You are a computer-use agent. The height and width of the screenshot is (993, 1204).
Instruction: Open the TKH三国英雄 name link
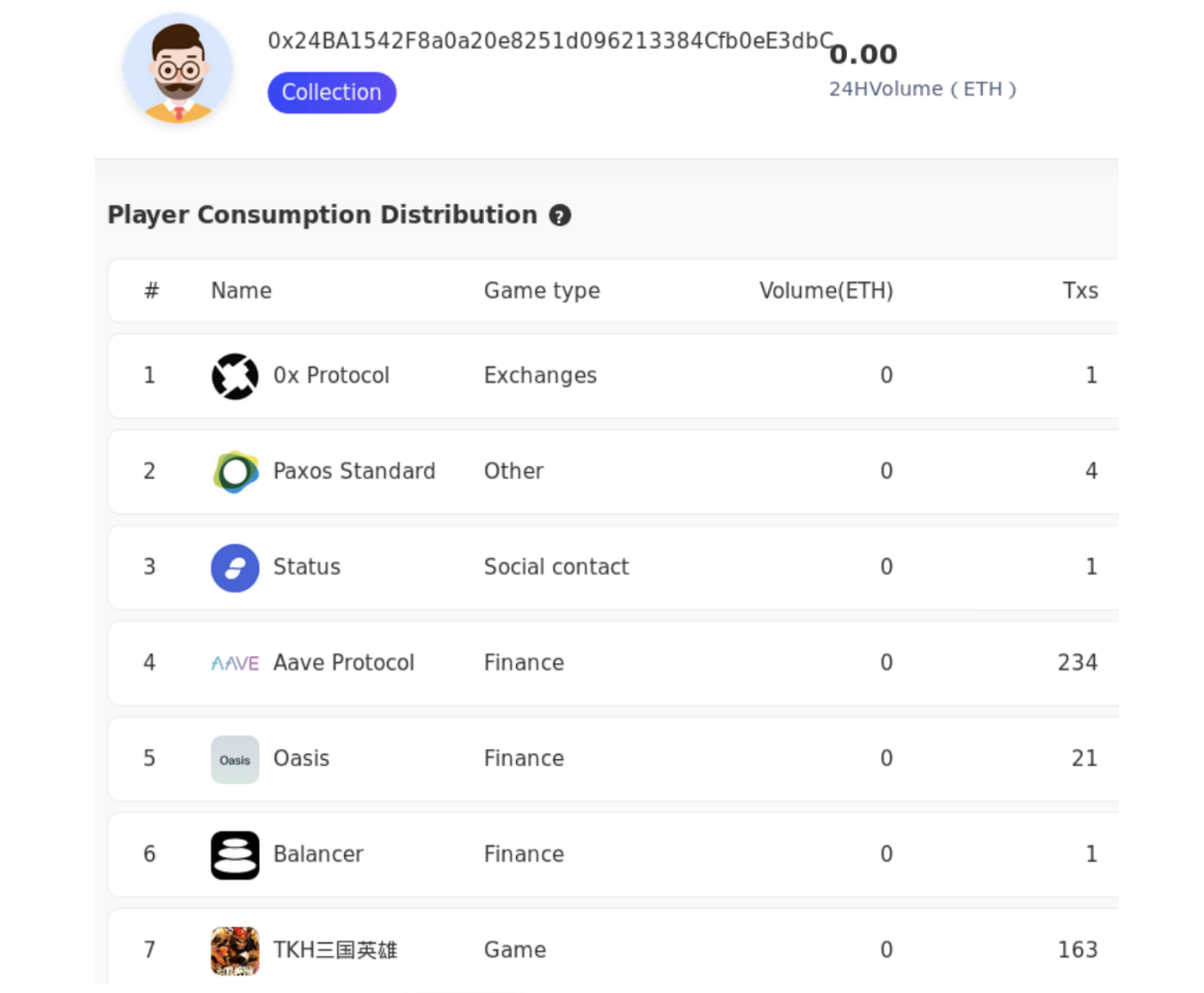click(x=335, y=950)
